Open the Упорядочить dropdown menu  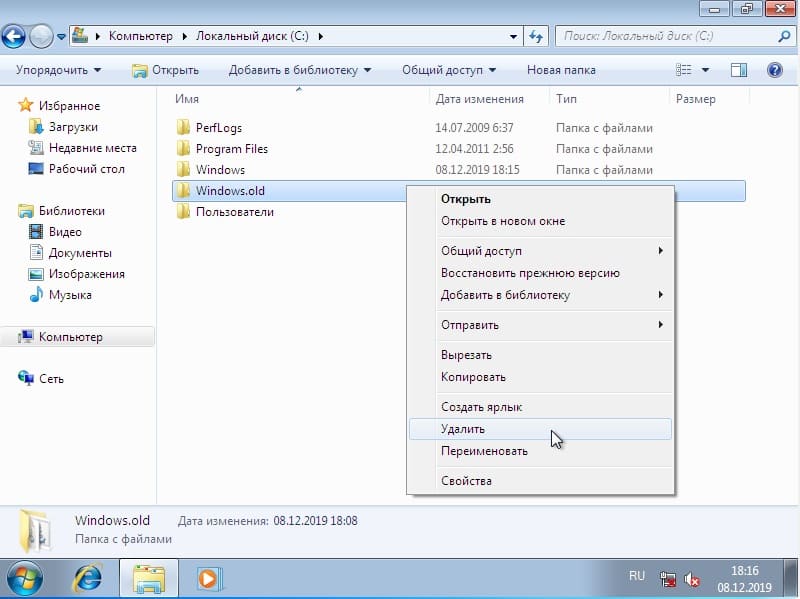point(59,70)
